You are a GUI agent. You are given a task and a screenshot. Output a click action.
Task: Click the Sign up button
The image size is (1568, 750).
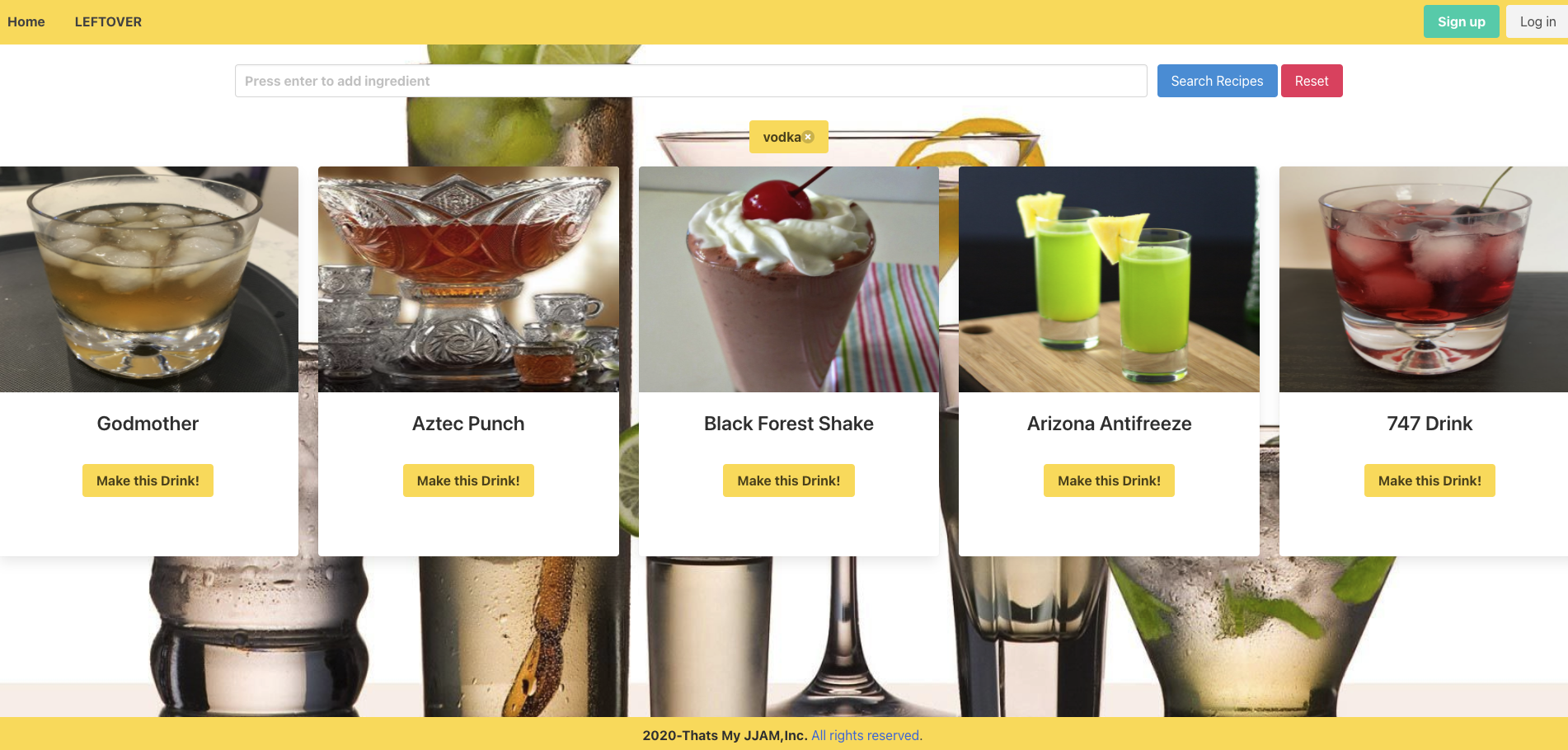pos(1461,21)
